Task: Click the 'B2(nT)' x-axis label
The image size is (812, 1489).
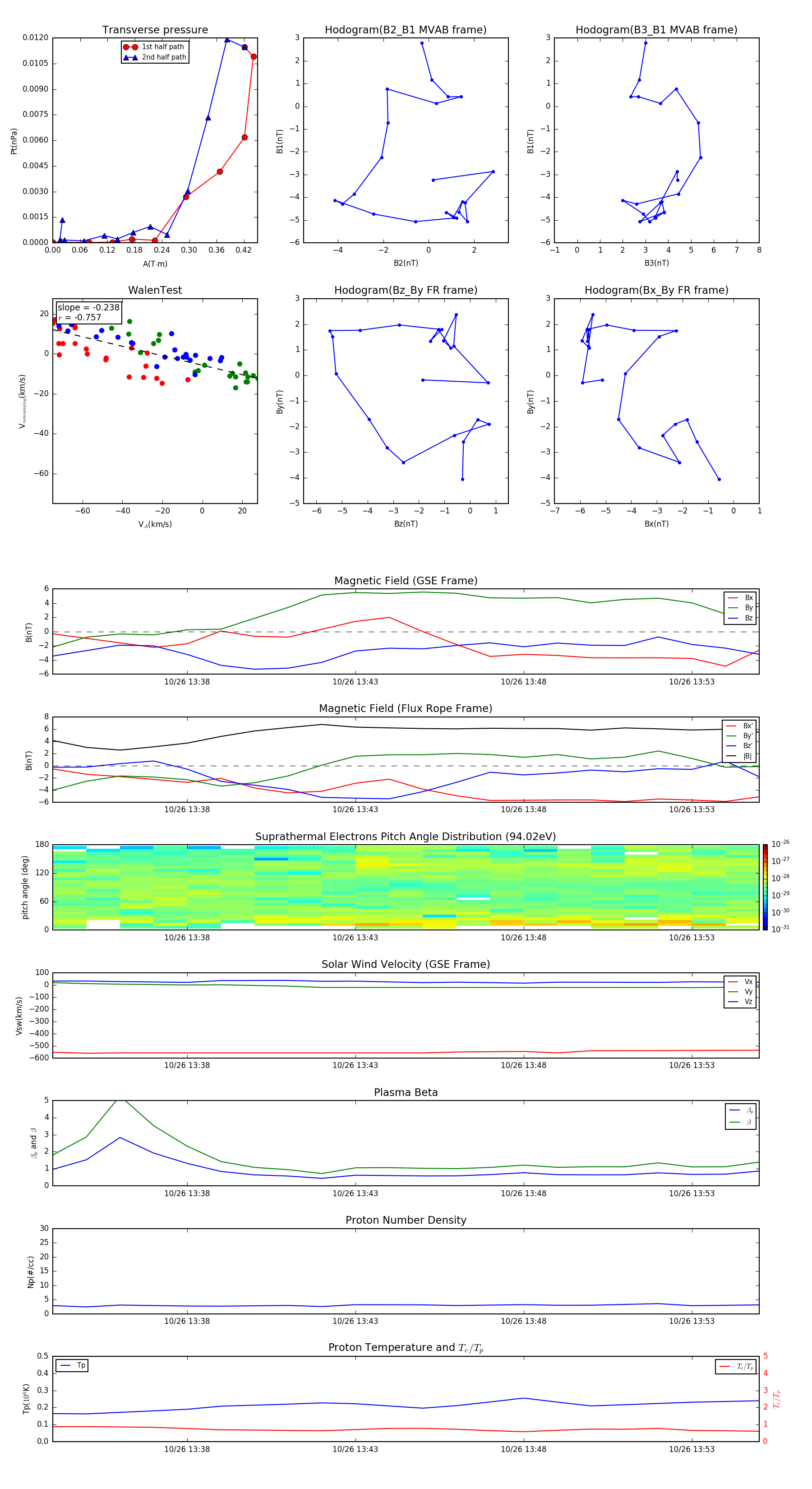Action: click(x=406, y=263)
